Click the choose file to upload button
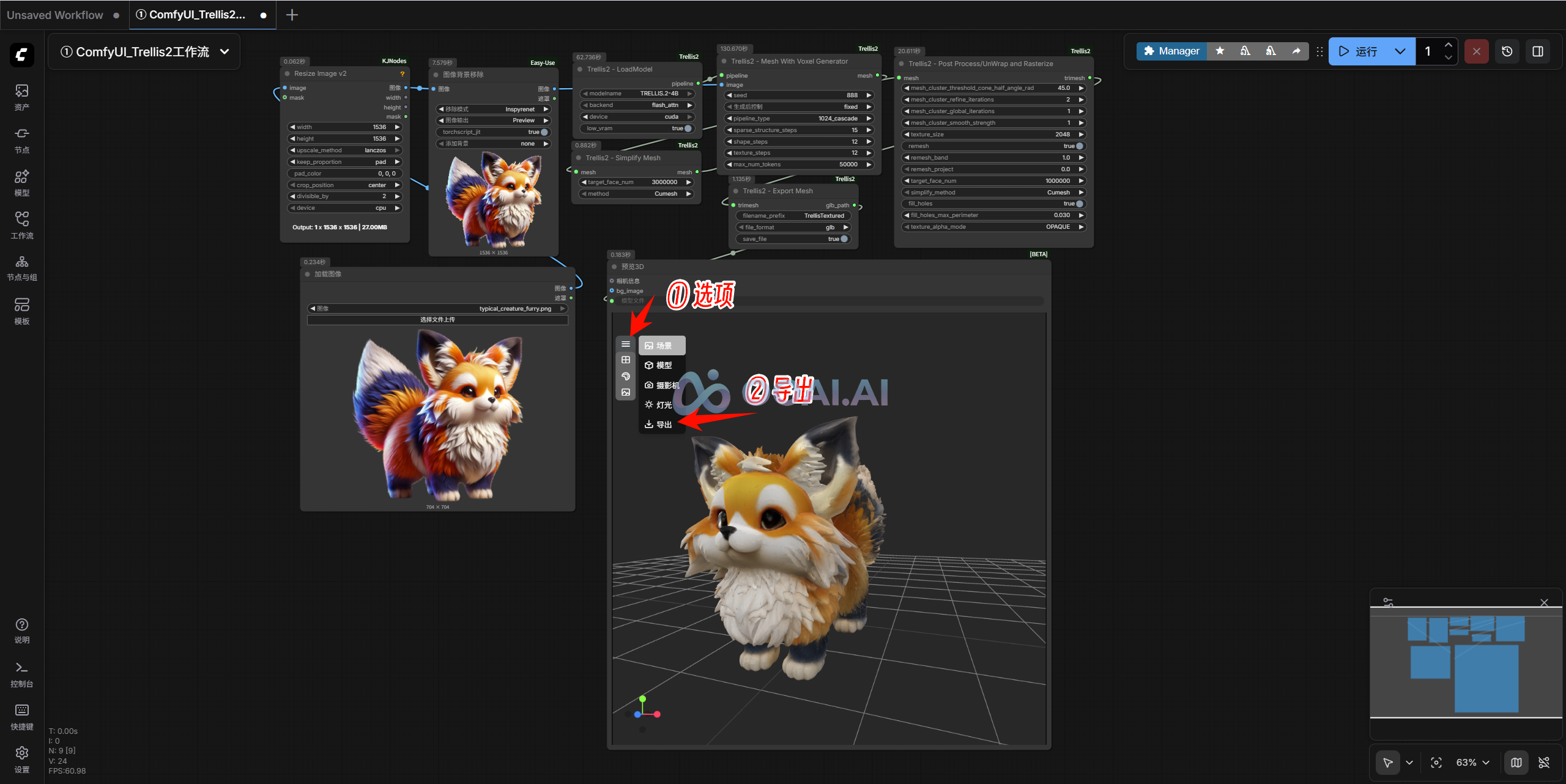This screenshot has width=1566, height=784. [x=437, y=320]
